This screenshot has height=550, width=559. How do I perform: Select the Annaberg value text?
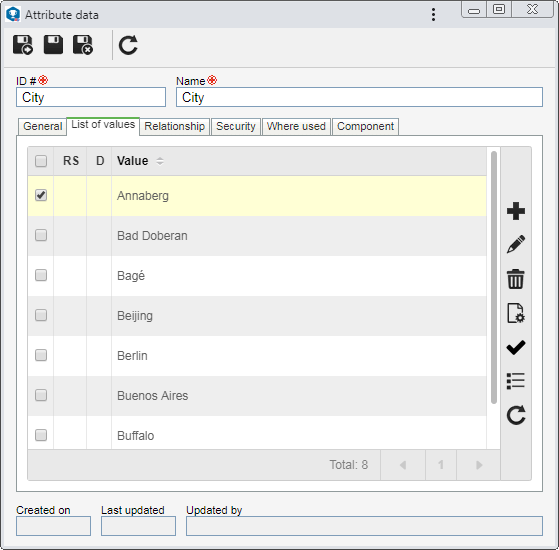(143, 196)
